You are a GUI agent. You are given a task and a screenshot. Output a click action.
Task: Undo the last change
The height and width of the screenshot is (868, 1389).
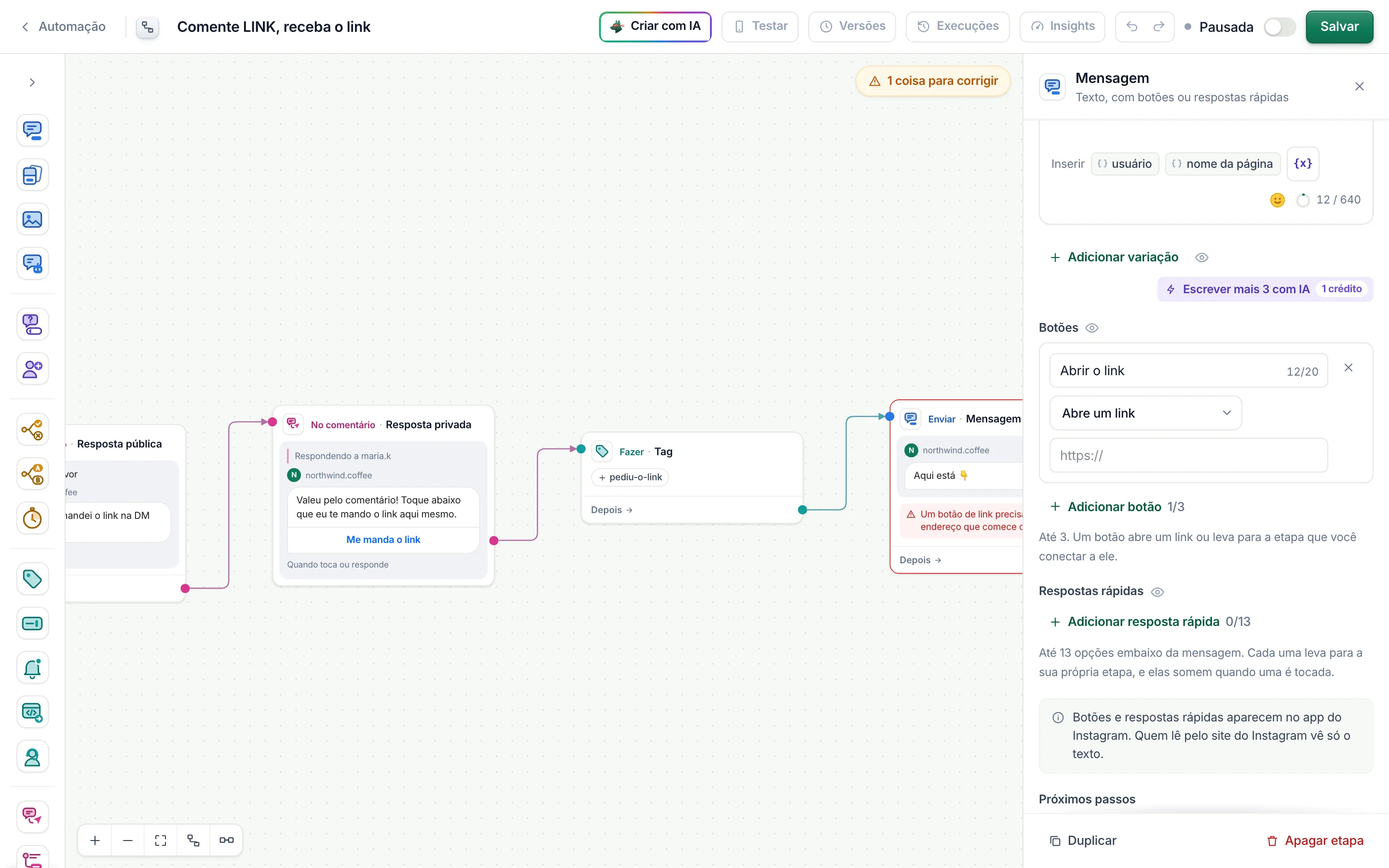pyautogui.click(x=1132, y=27)
